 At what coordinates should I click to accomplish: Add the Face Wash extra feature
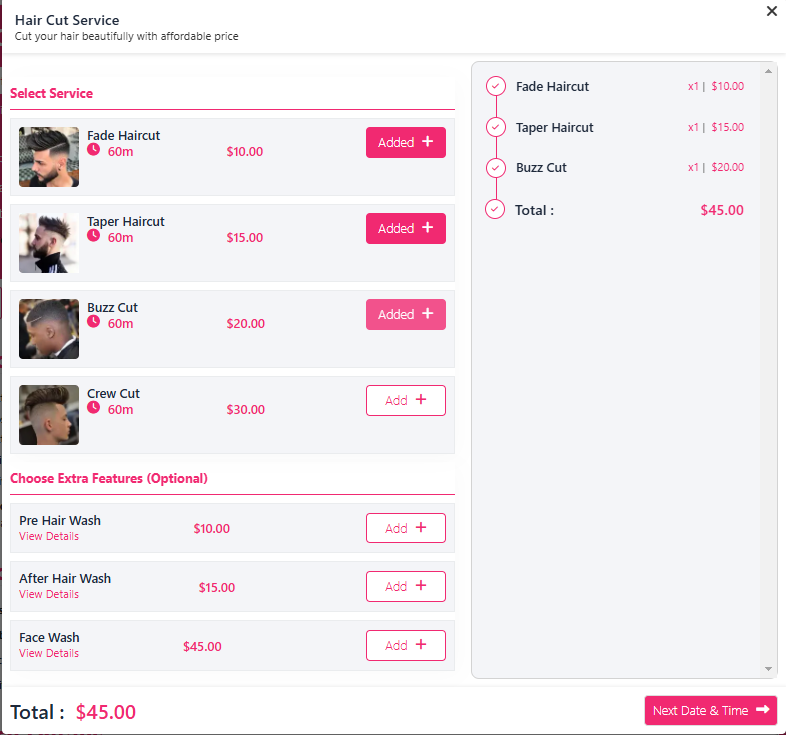point(406,645)
